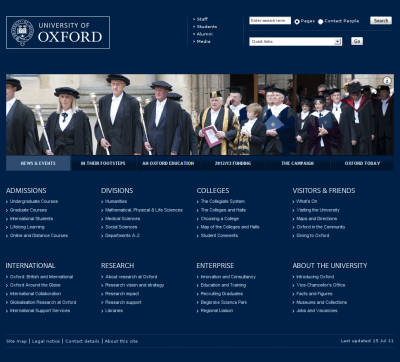Click the Go button

(x=357, y=41)
